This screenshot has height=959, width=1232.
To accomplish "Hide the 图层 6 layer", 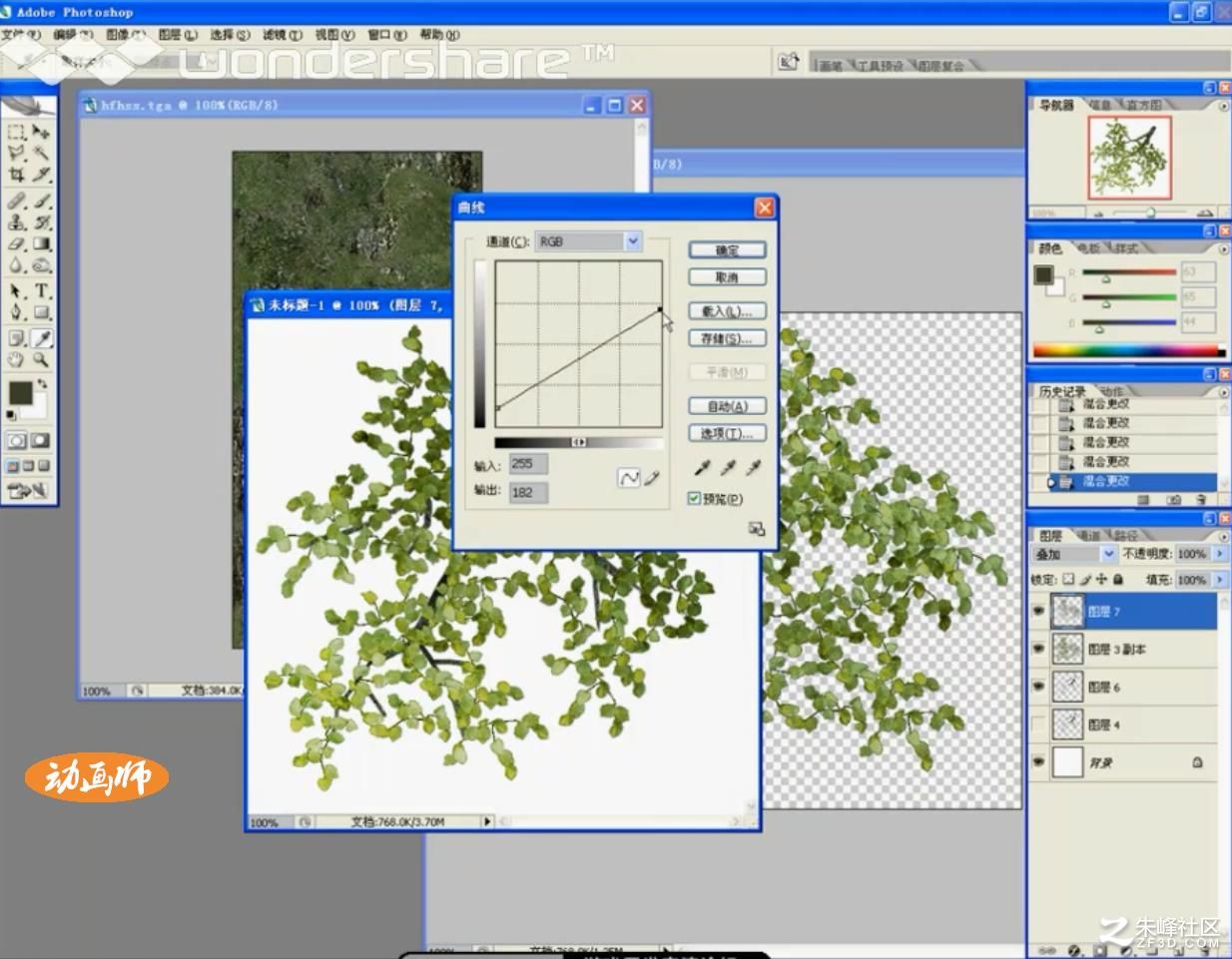I will coord(1039,687).
